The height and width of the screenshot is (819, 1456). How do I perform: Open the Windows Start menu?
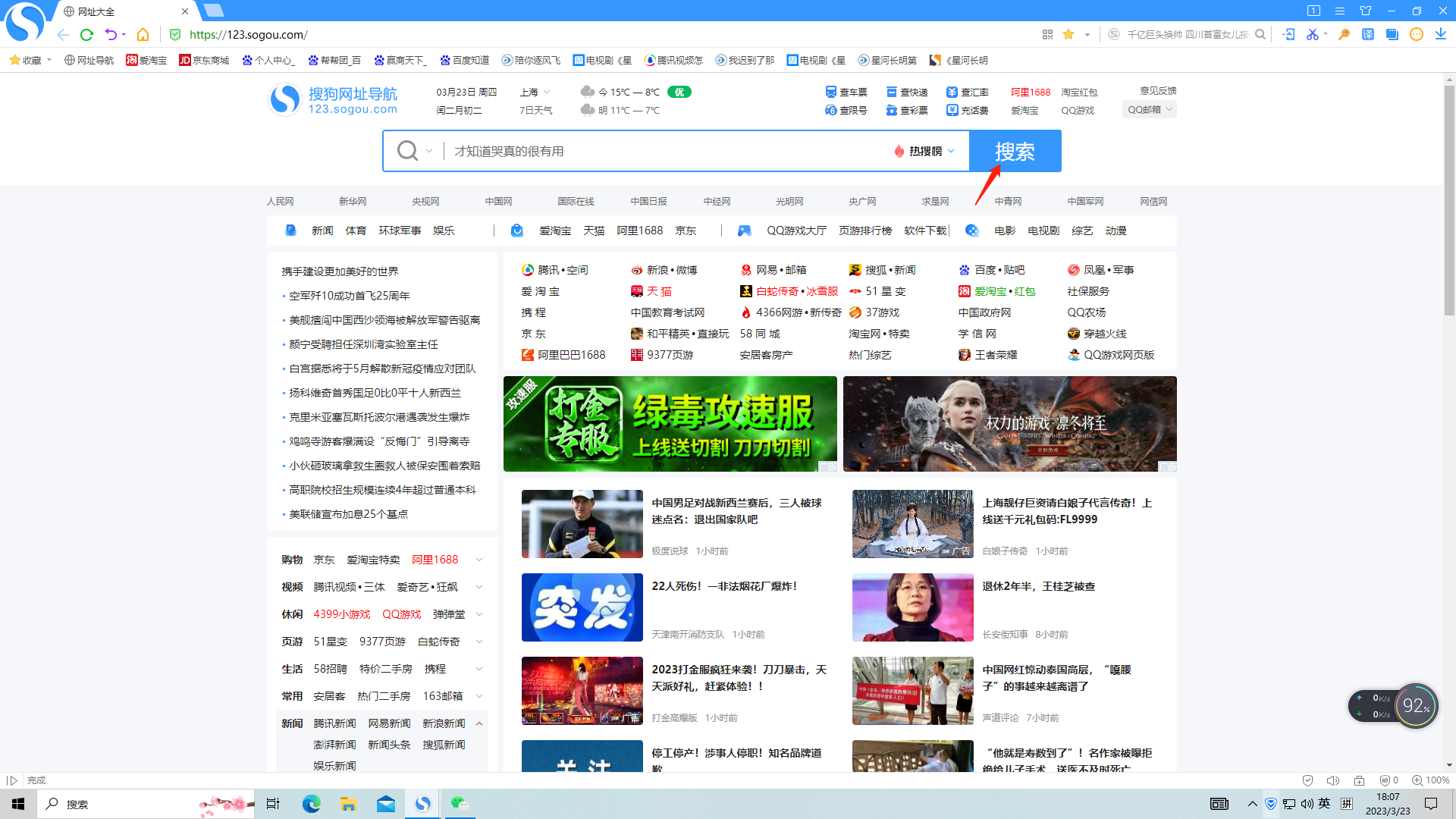coord(18,804)
